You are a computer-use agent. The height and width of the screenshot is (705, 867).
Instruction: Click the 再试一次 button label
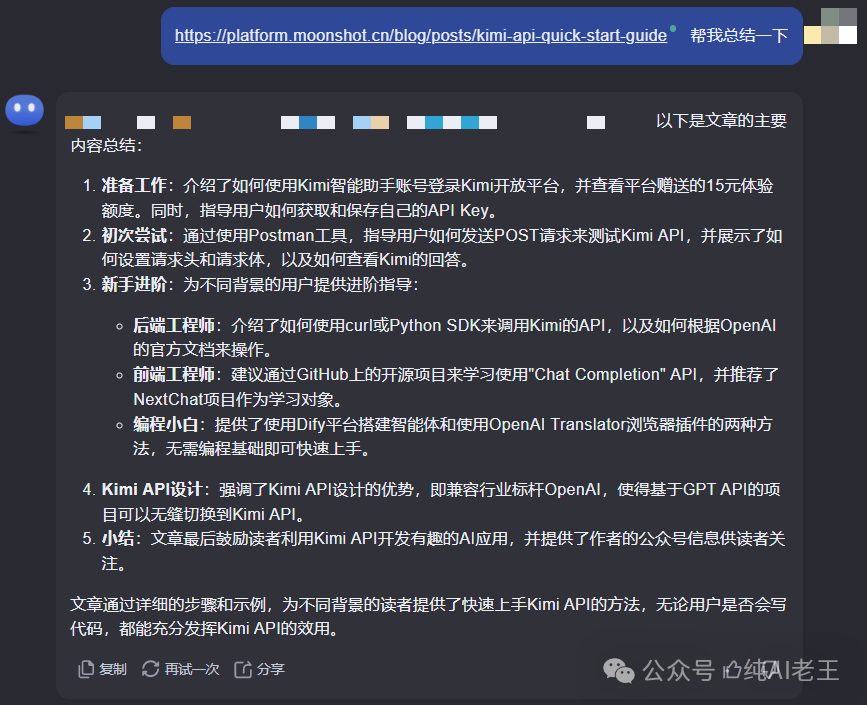(x=192, y=670)
